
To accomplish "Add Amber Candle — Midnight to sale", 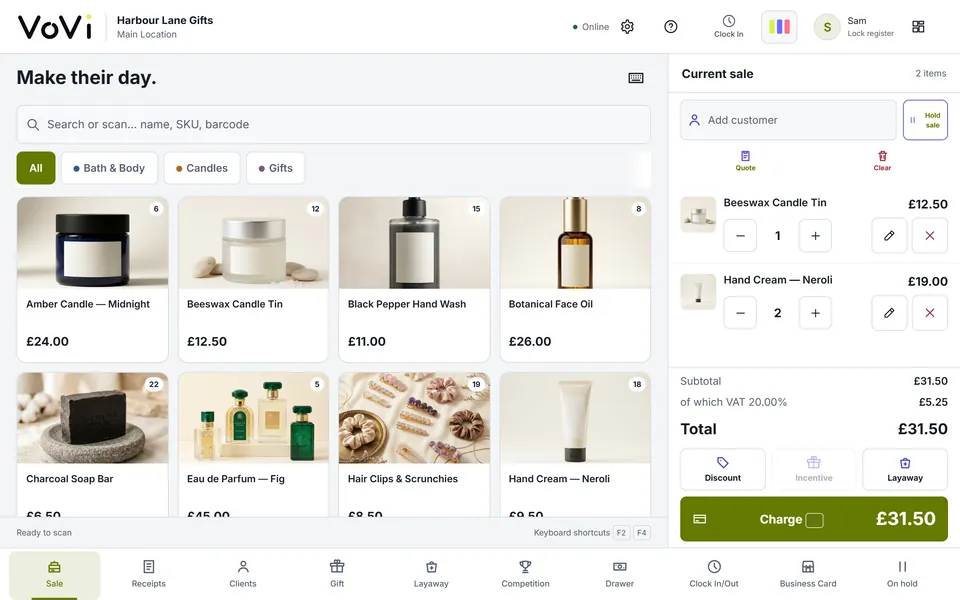I will click(92, 279).
